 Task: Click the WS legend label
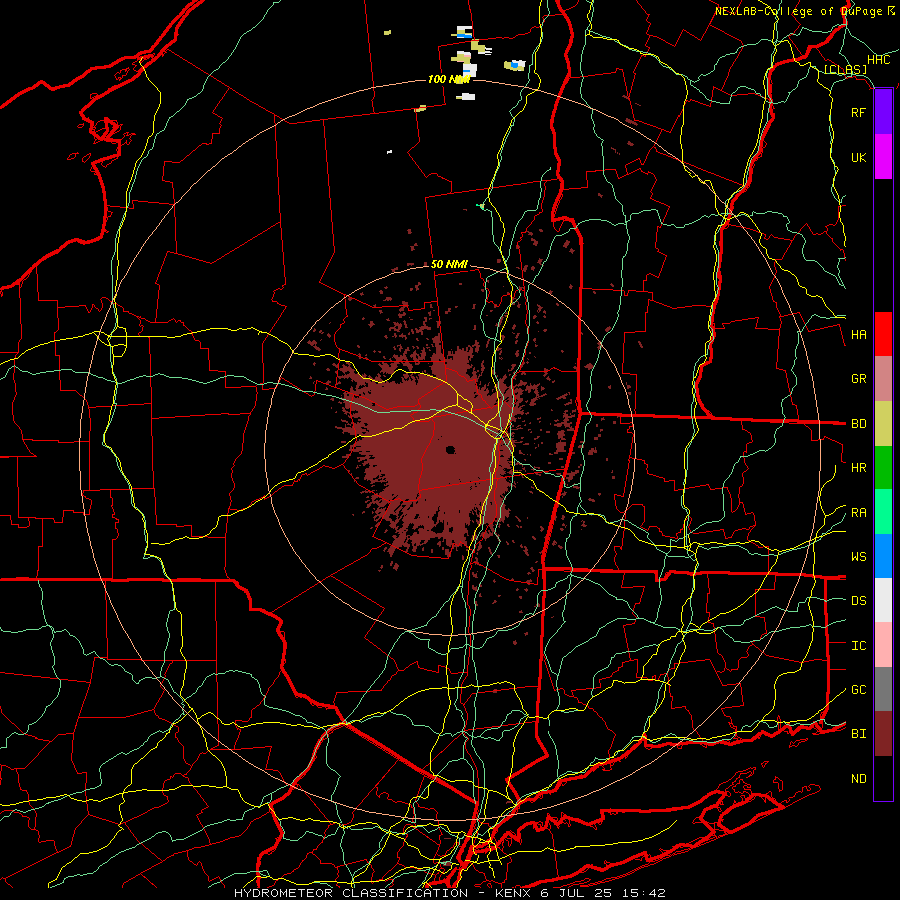858,556
